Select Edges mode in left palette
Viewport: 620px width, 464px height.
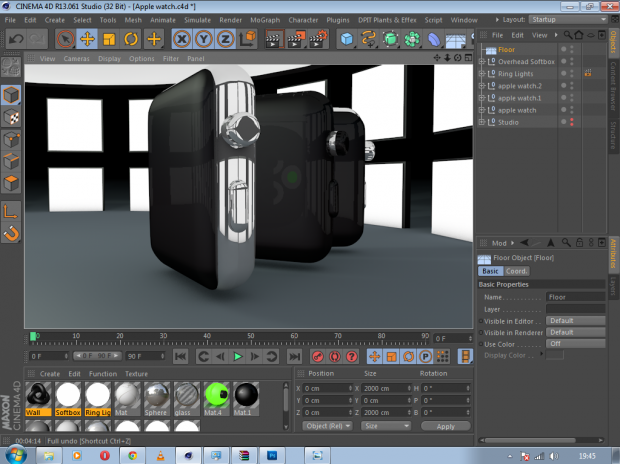coord(11,161)
